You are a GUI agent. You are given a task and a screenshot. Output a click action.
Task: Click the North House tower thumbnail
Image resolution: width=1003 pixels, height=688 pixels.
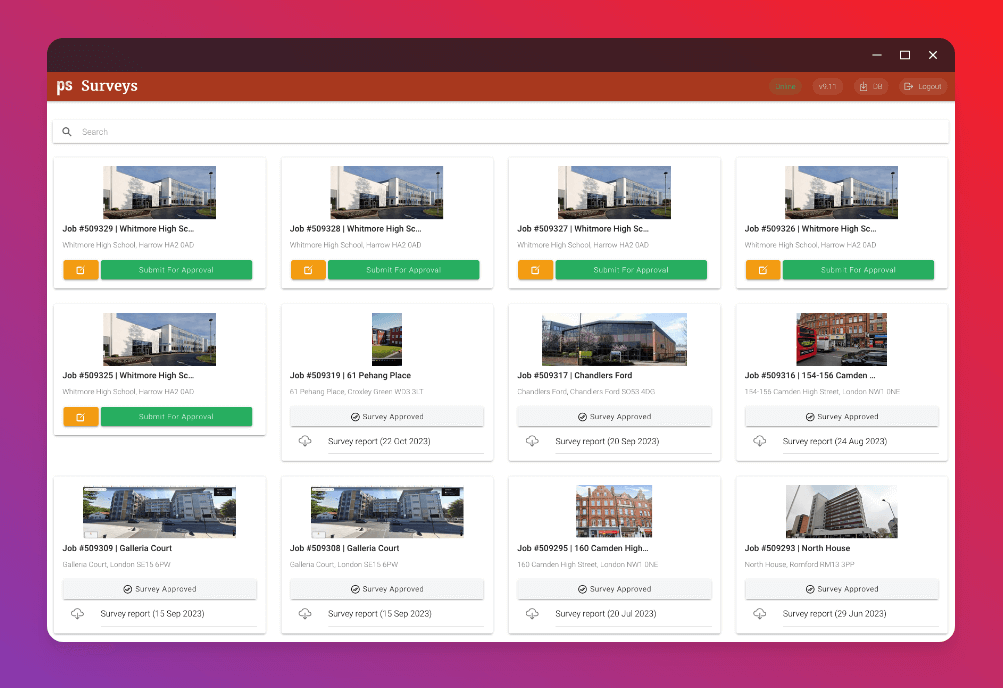[842, 512]
